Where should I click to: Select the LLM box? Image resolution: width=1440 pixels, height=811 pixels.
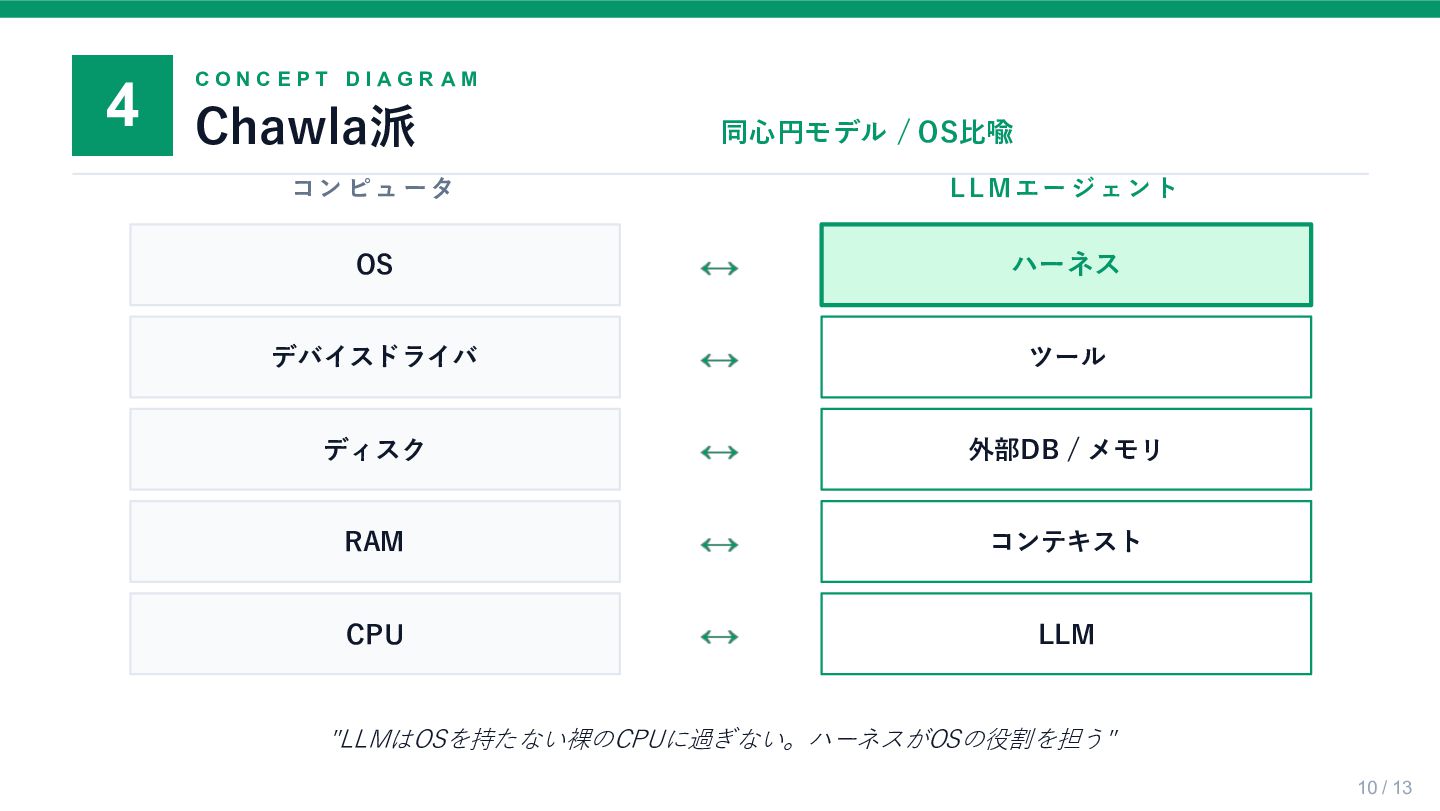(x=1066, y=634)
